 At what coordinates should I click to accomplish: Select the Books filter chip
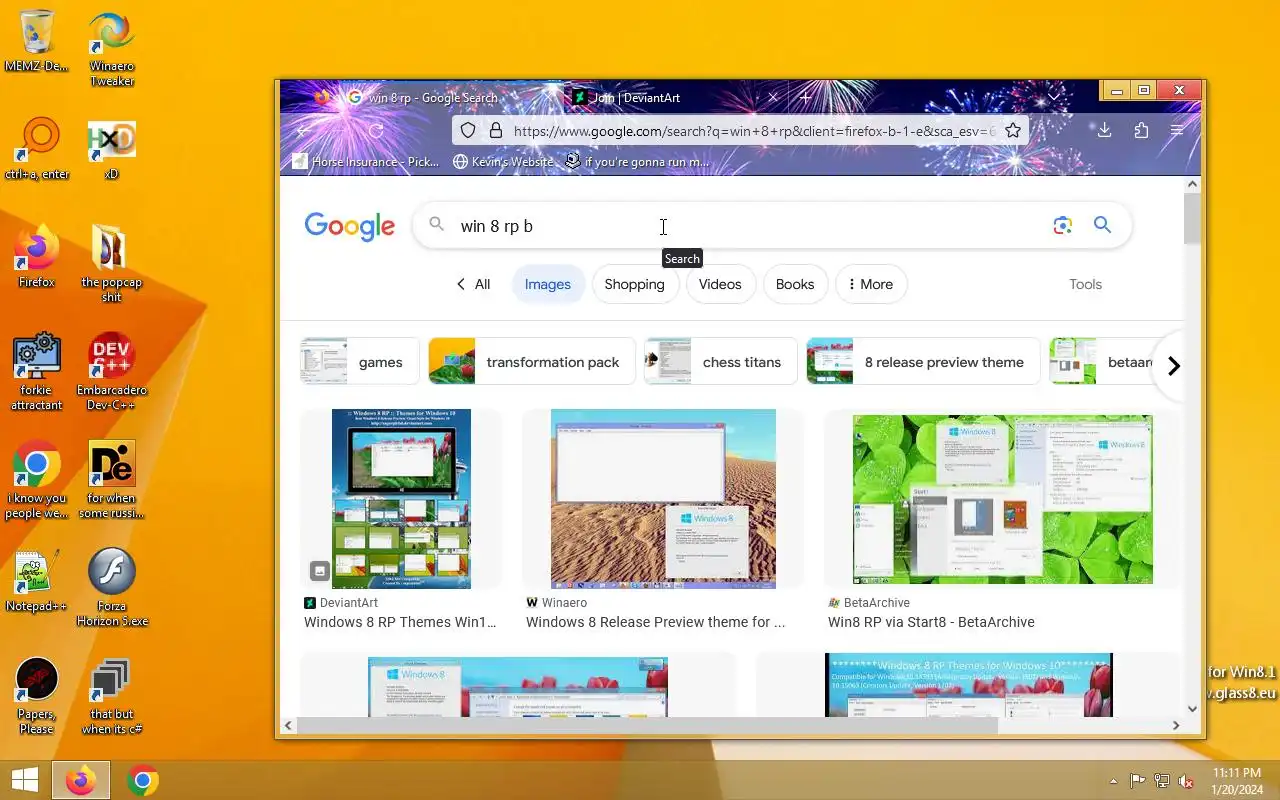[795, 284]
